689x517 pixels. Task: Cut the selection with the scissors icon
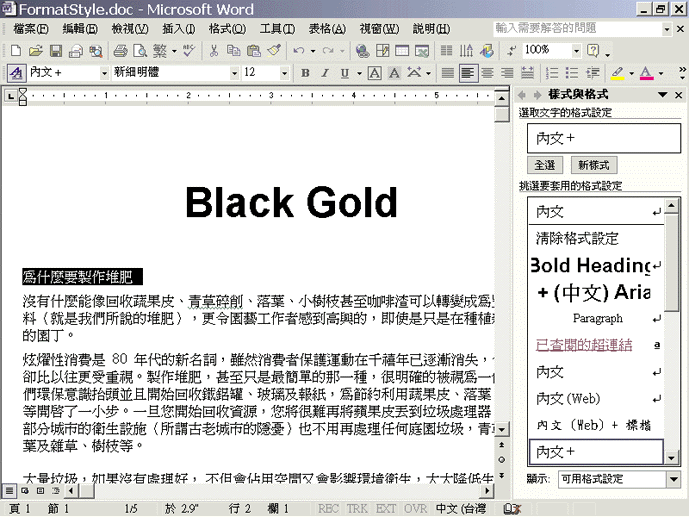tap(214, 51)
